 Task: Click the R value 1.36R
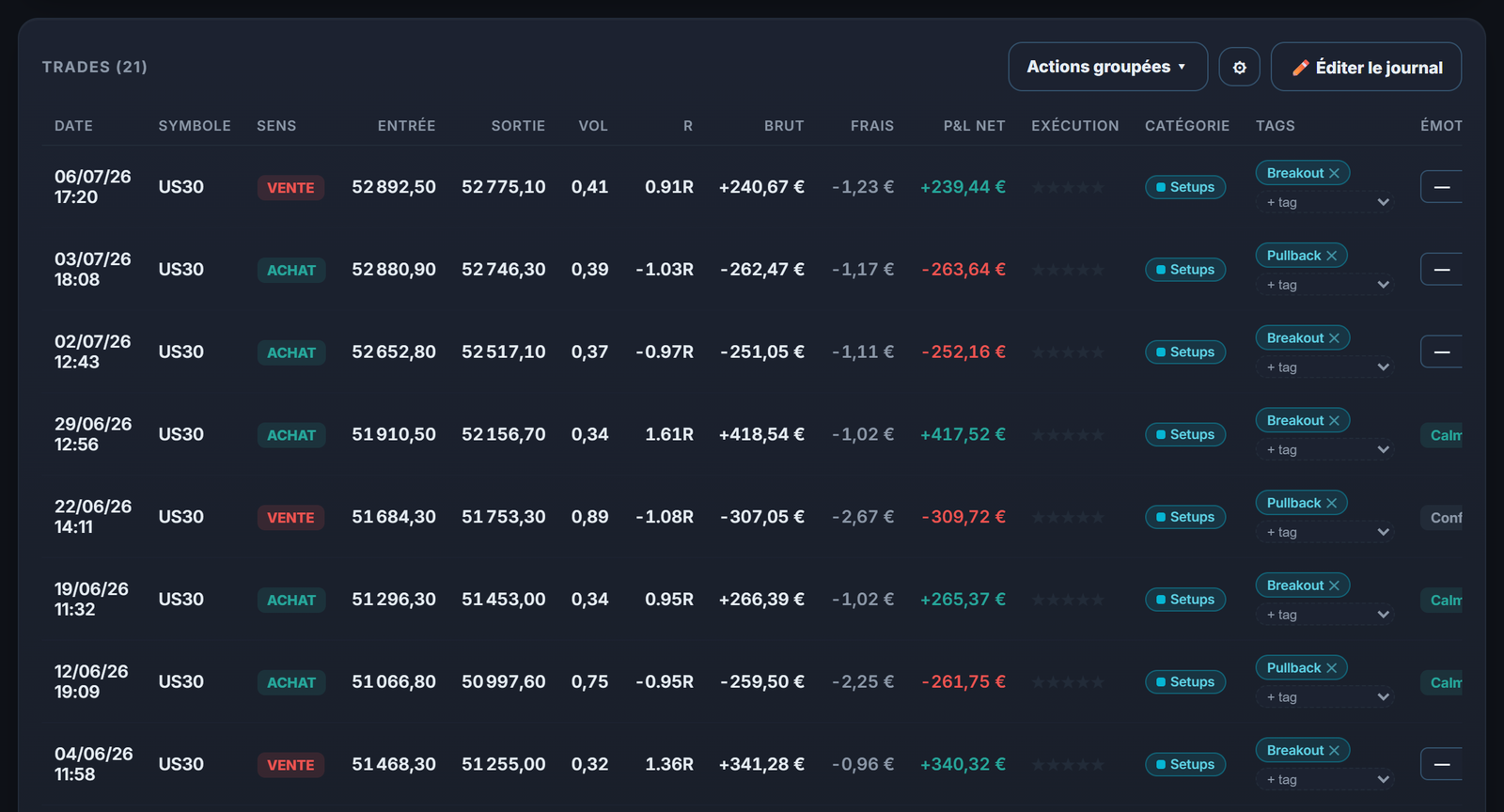pos(669,764)
